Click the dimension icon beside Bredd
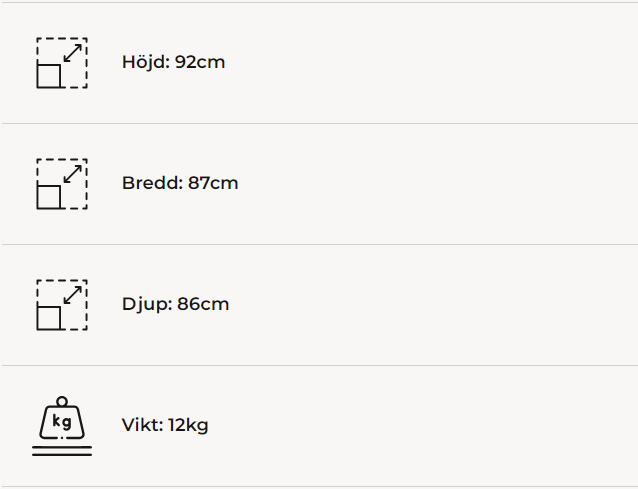 coord(62,184)
